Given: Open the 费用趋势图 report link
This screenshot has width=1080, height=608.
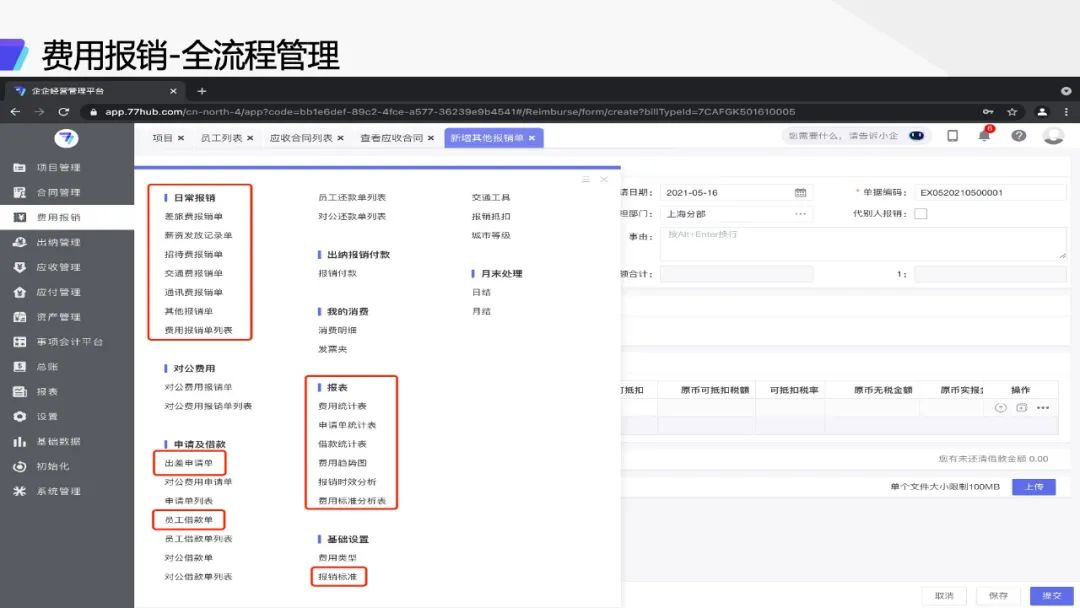Looking at the screenshot, I should coord(342,463).
